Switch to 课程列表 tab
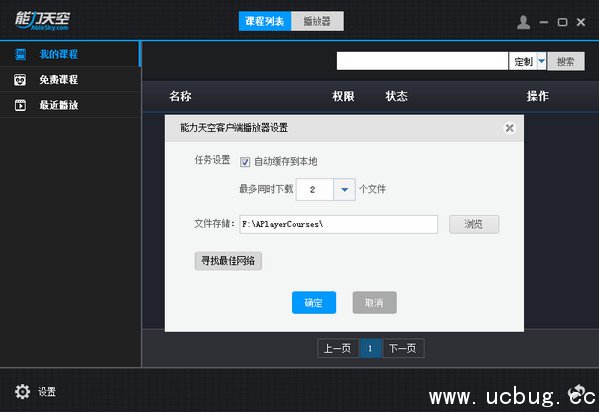Screen dimensions: 599x412 [x=265, y=21]
